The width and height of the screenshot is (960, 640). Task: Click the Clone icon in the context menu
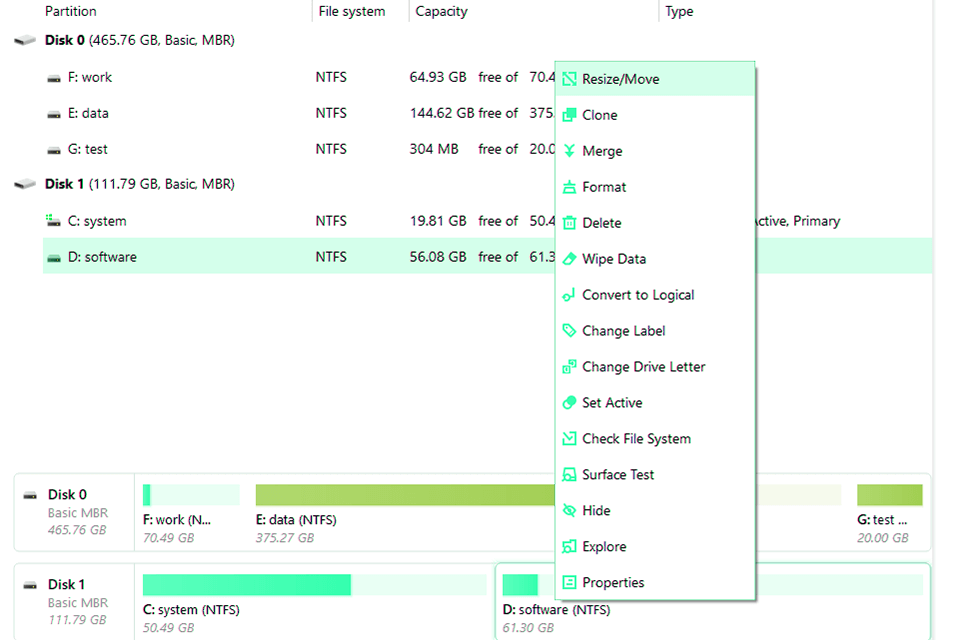(x=571, y=114)
